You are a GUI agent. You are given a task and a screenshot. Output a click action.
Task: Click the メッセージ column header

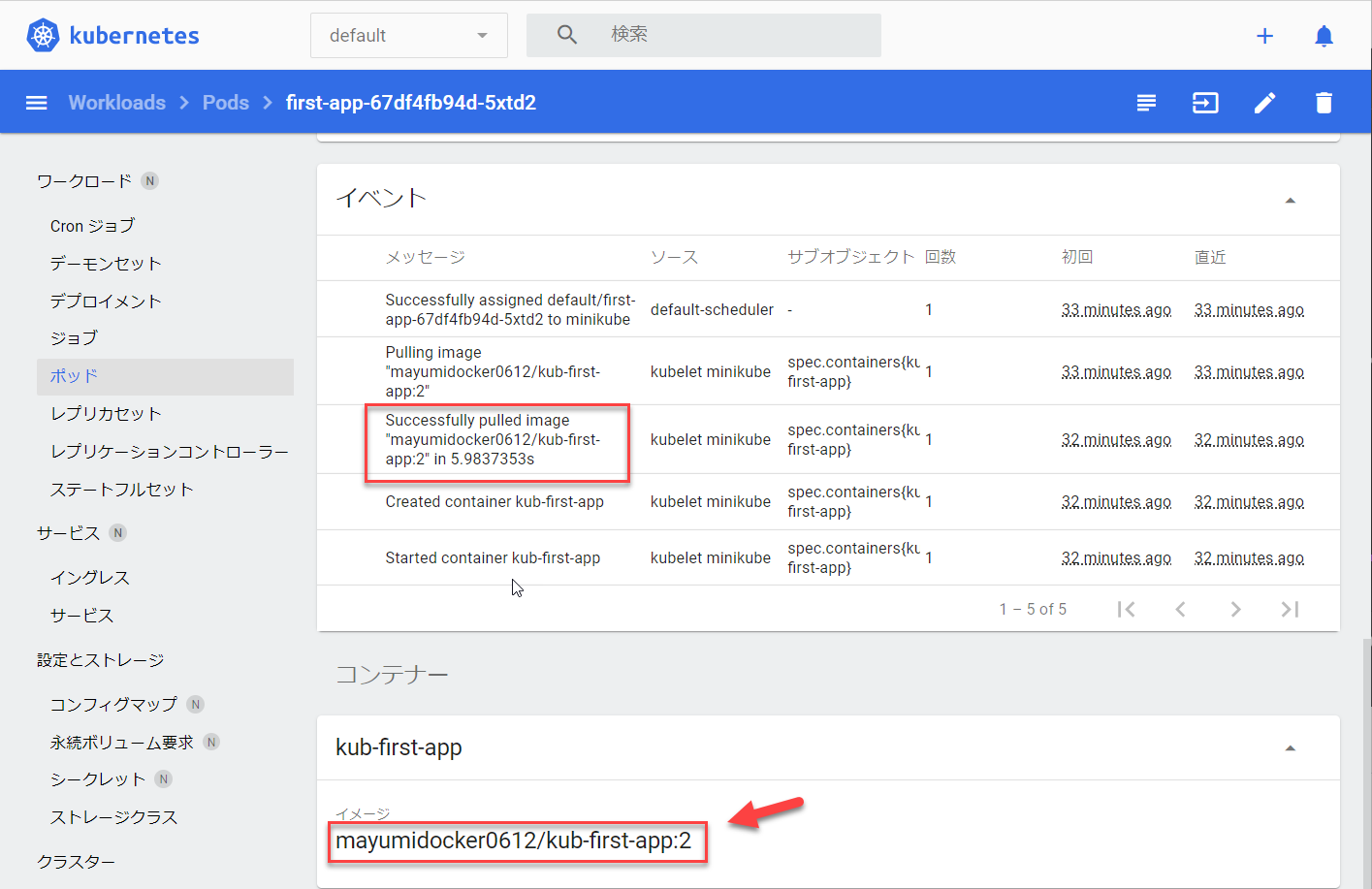(426, 257)
